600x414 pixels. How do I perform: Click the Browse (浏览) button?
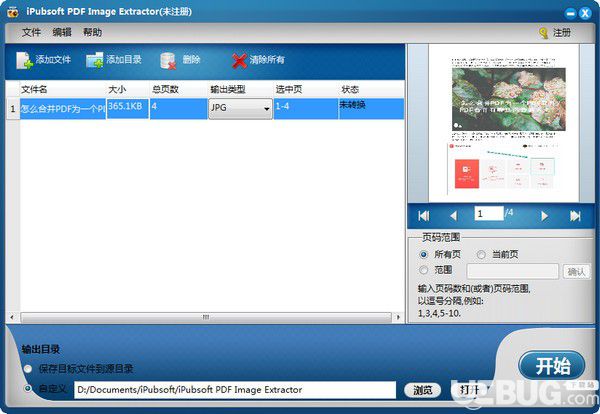pyautogui.click(x=423, y=390)
